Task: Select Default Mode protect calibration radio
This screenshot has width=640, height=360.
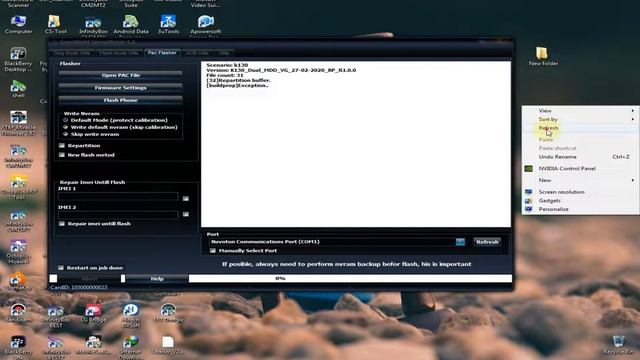Action: click(x=65, y=120)
